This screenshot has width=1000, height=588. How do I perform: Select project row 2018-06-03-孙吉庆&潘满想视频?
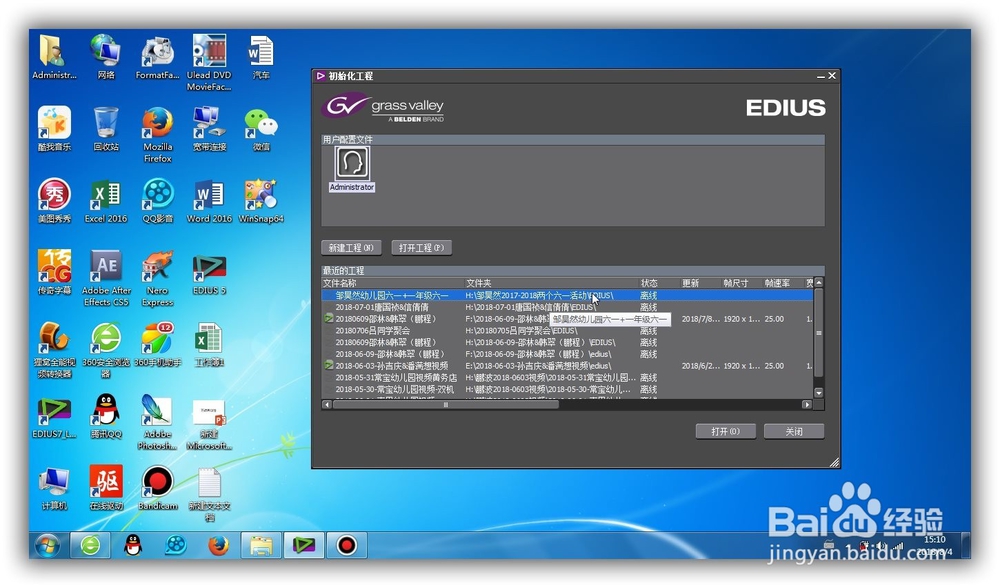point(567,366)
